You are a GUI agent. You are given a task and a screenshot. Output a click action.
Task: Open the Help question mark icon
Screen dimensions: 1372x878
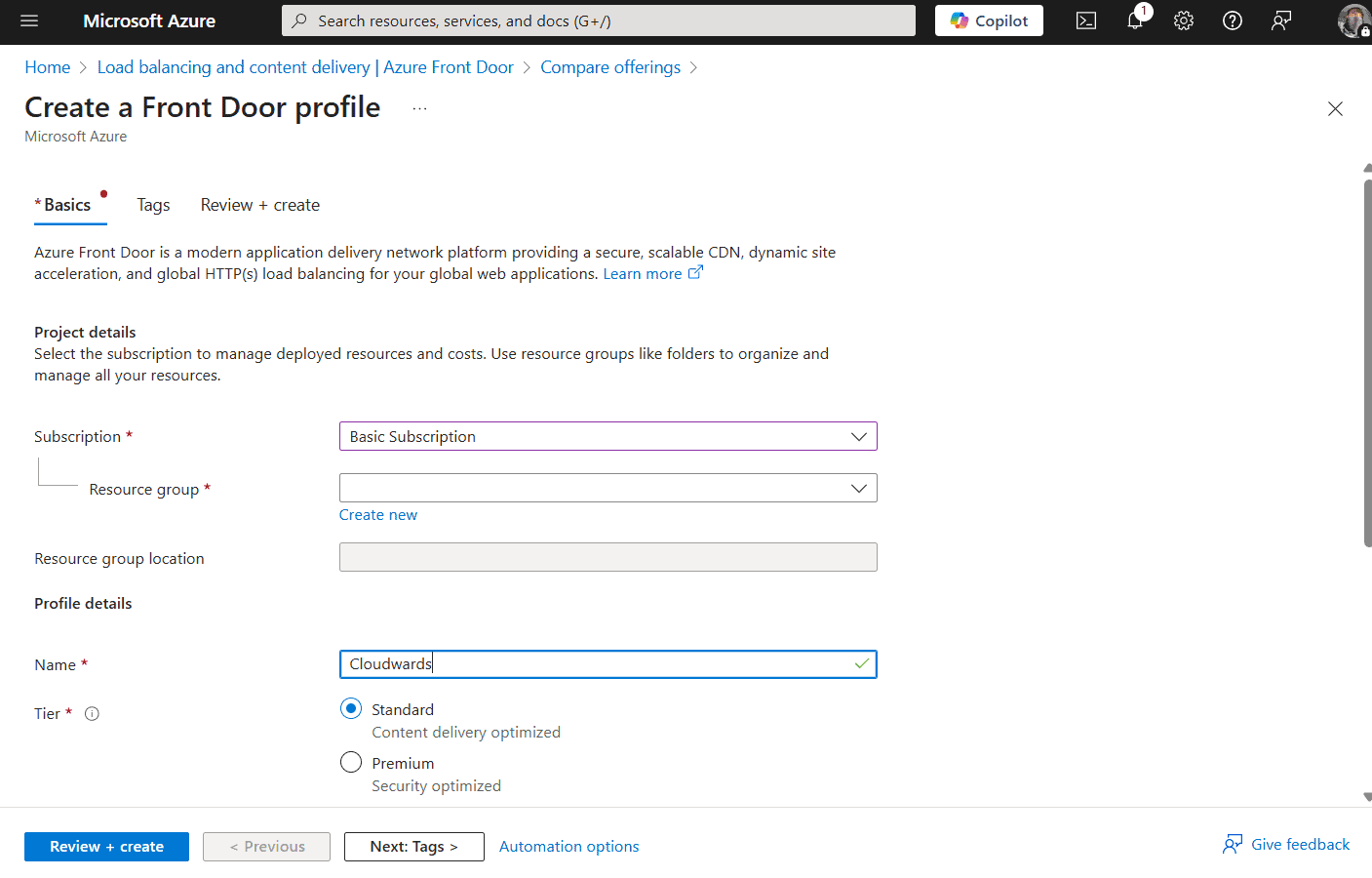[1233, 20]
